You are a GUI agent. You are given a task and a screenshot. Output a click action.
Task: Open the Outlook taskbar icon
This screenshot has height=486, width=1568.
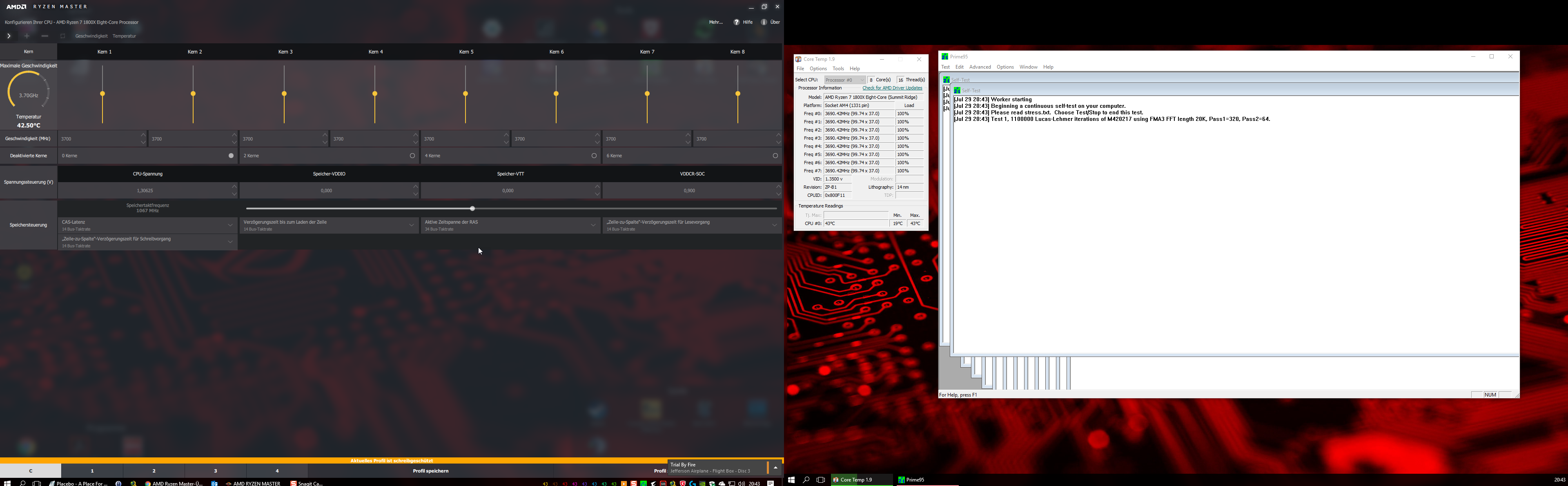[214, 483]
